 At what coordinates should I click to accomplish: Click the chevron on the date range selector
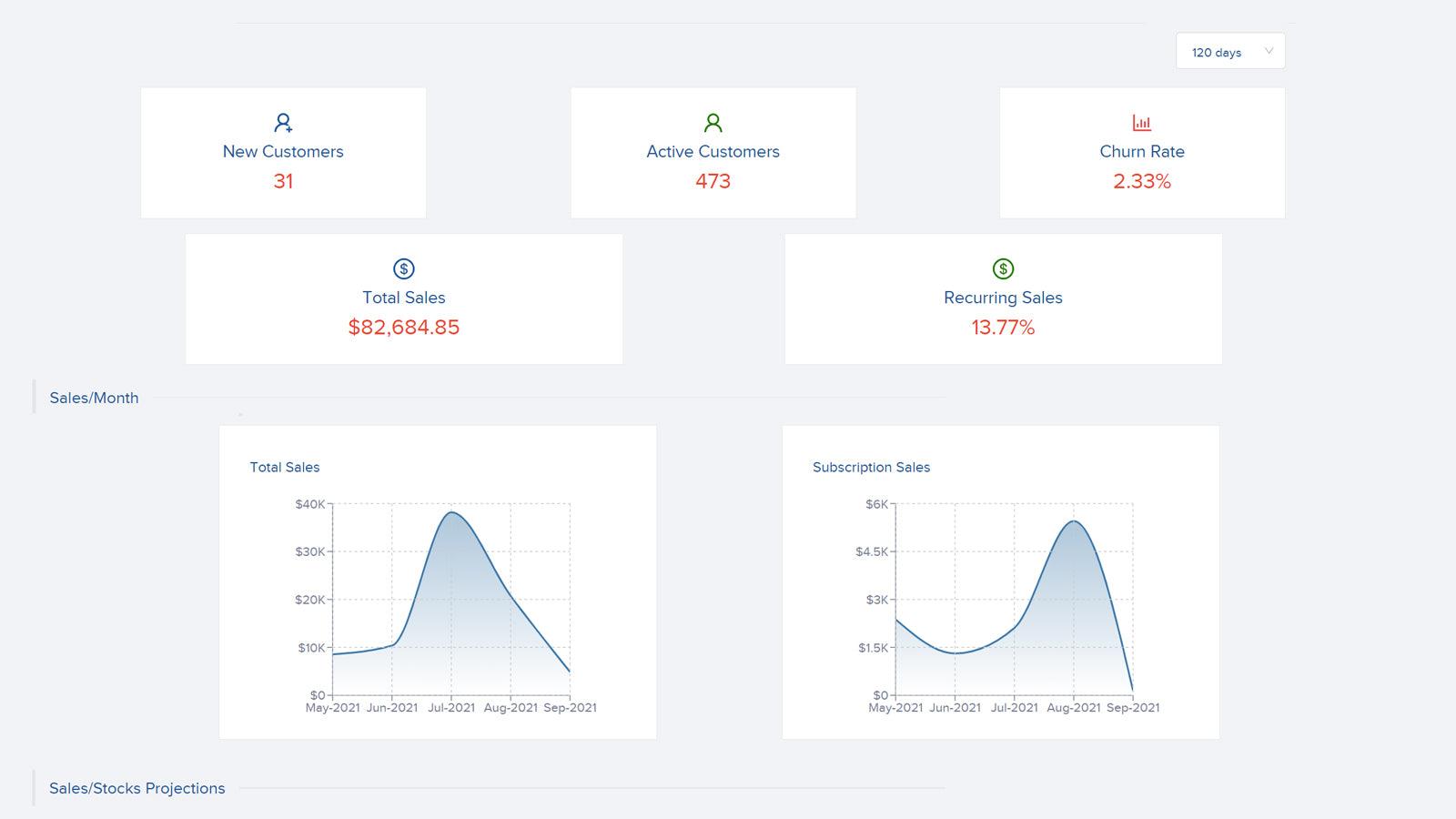[x=1269, y=51]
